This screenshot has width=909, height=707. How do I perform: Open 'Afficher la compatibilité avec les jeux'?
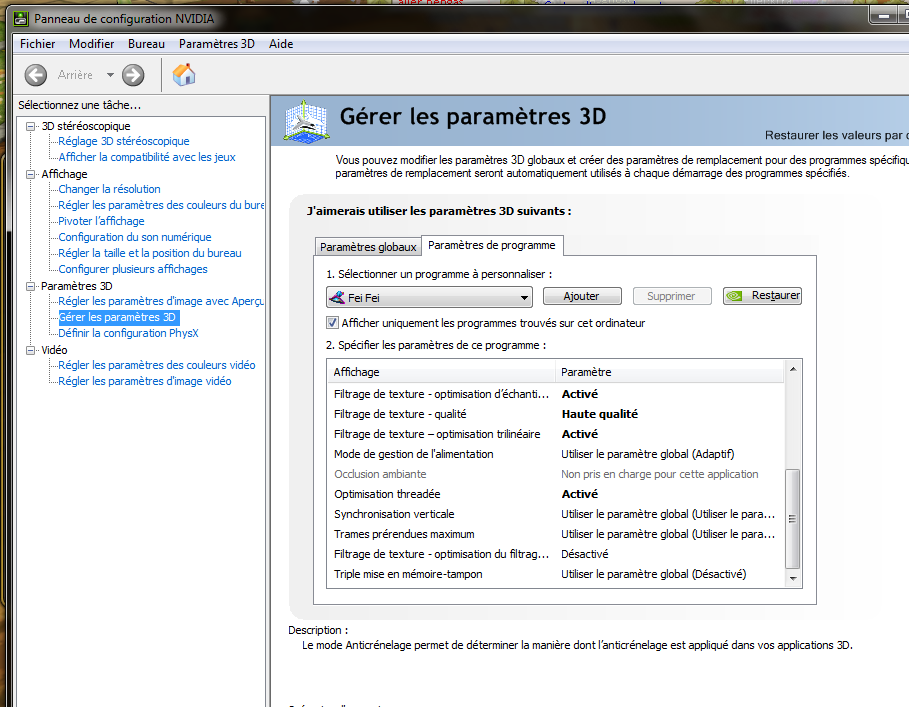click(x=147, y=157)
